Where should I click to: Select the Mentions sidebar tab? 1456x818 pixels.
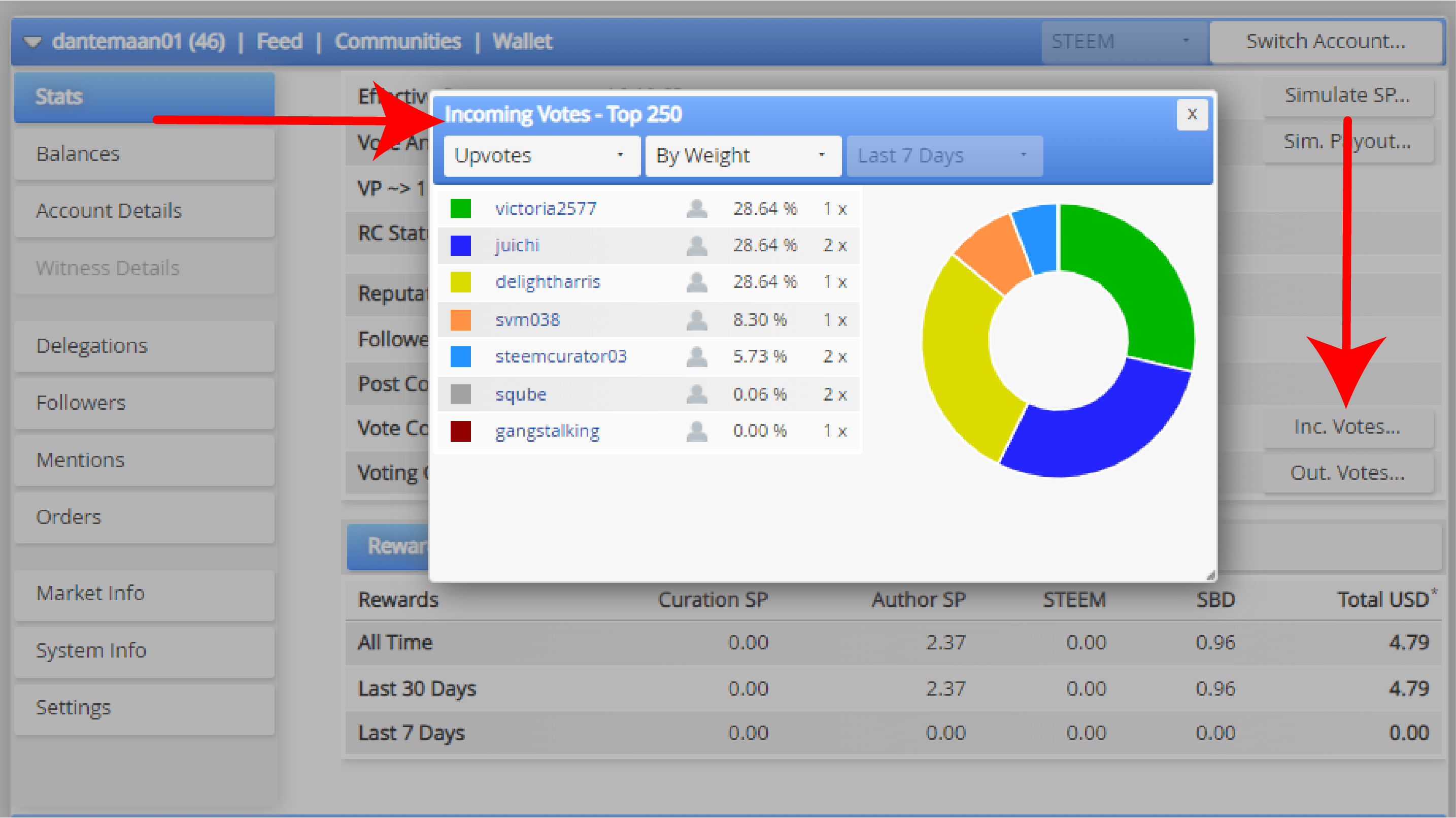[x=144, y=460]
